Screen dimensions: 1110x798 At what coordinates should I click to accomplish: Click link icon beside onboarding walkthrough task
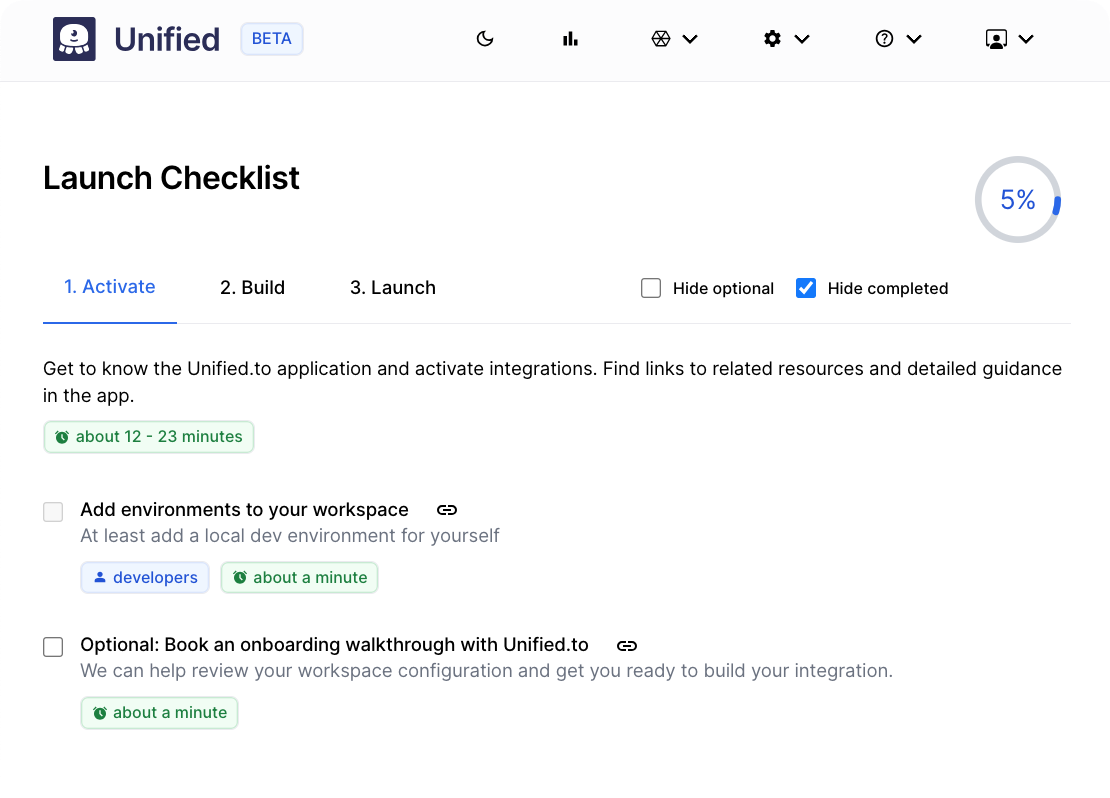(627, 645)
